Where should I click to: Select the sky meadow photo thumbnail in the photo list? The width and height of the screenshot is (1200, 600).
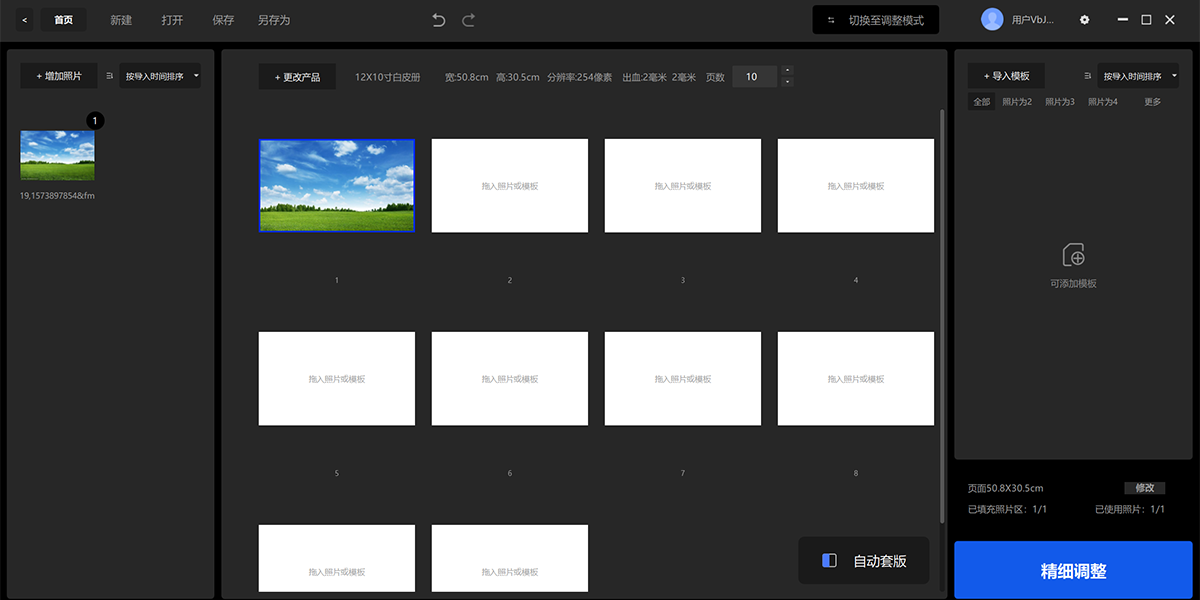(x=57, y=155)
